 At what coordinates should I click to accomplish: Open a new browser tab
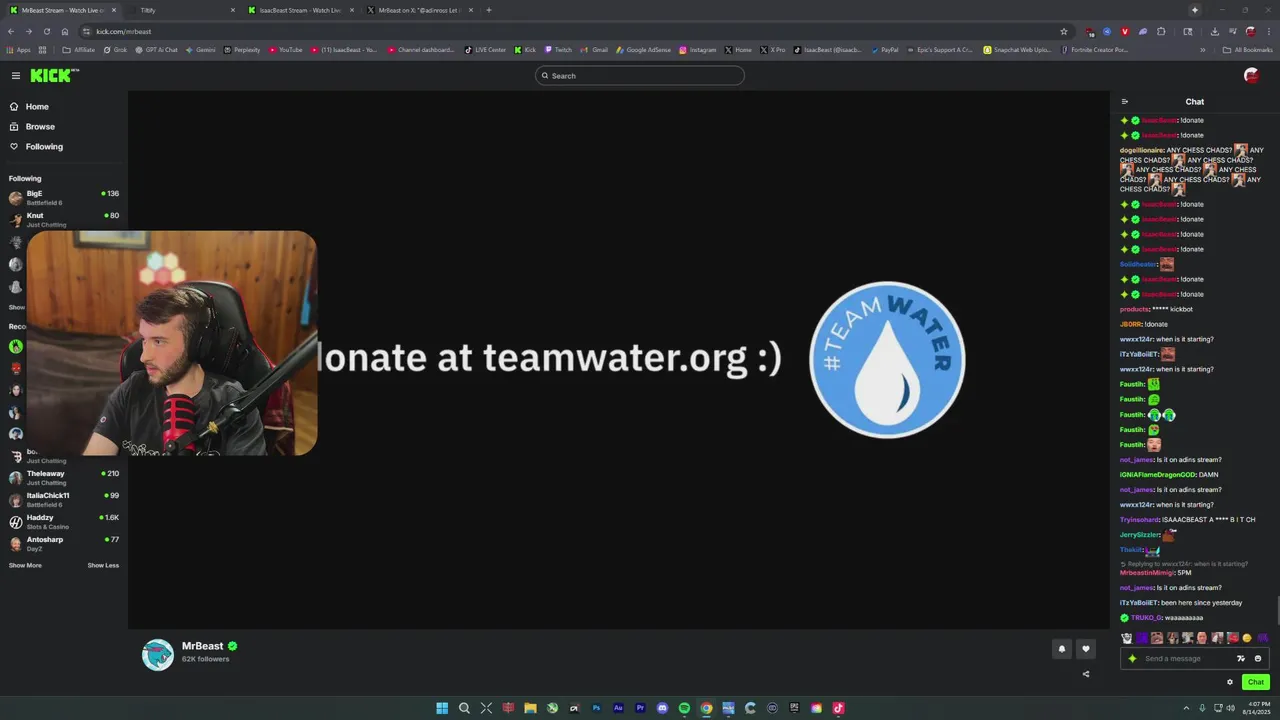(489, 10)
